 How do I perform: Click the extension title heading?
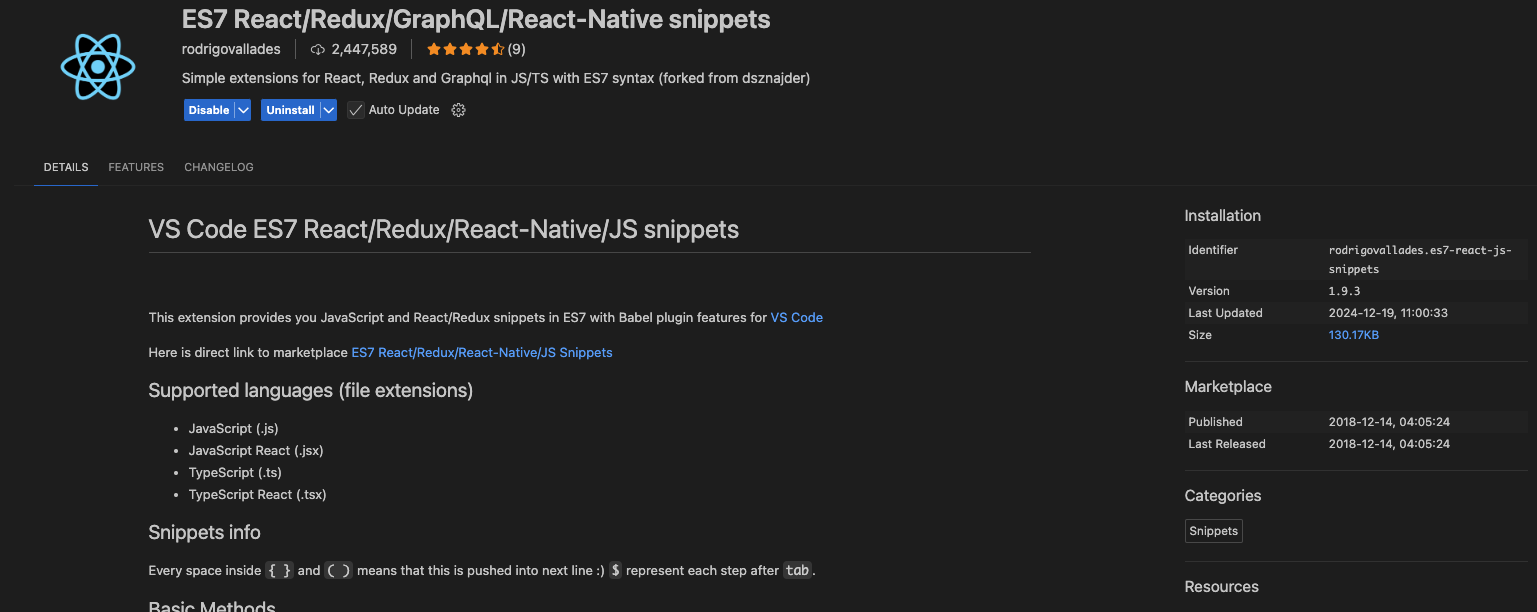pos(476,19)
